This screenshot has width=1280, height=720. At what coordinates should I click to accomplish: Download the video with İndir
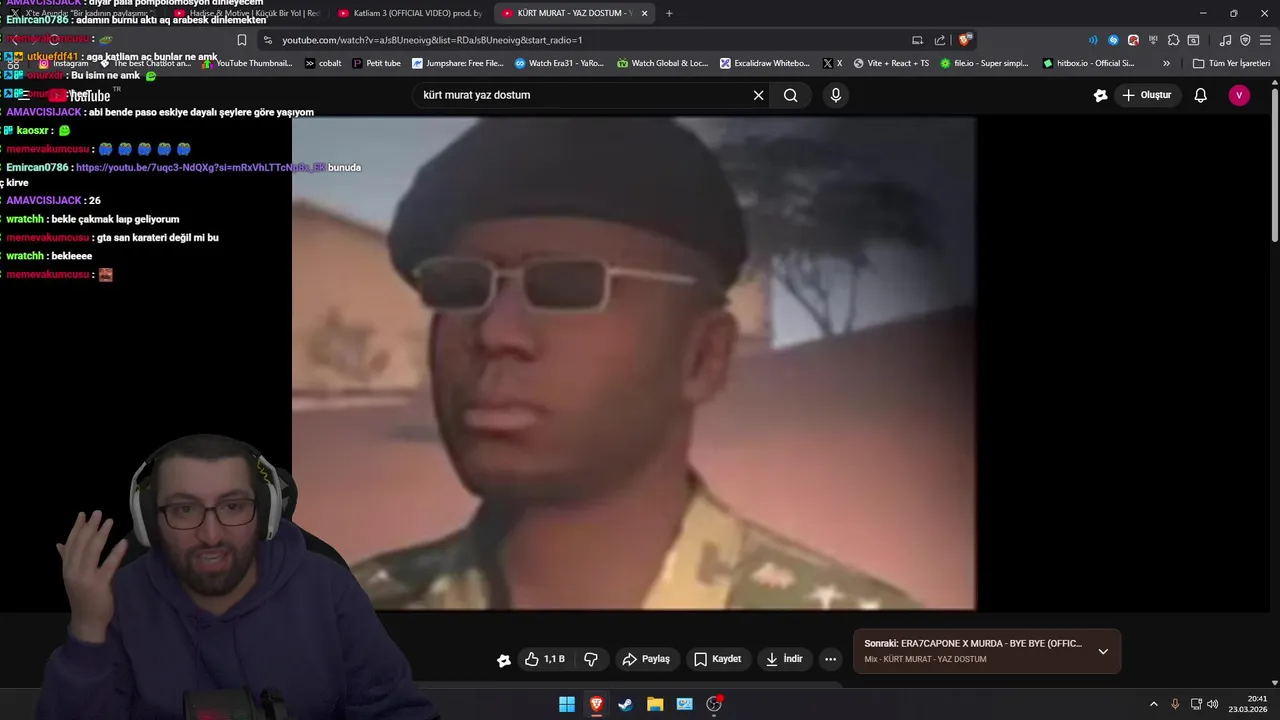pyautogui.click(x=784, y=659)
